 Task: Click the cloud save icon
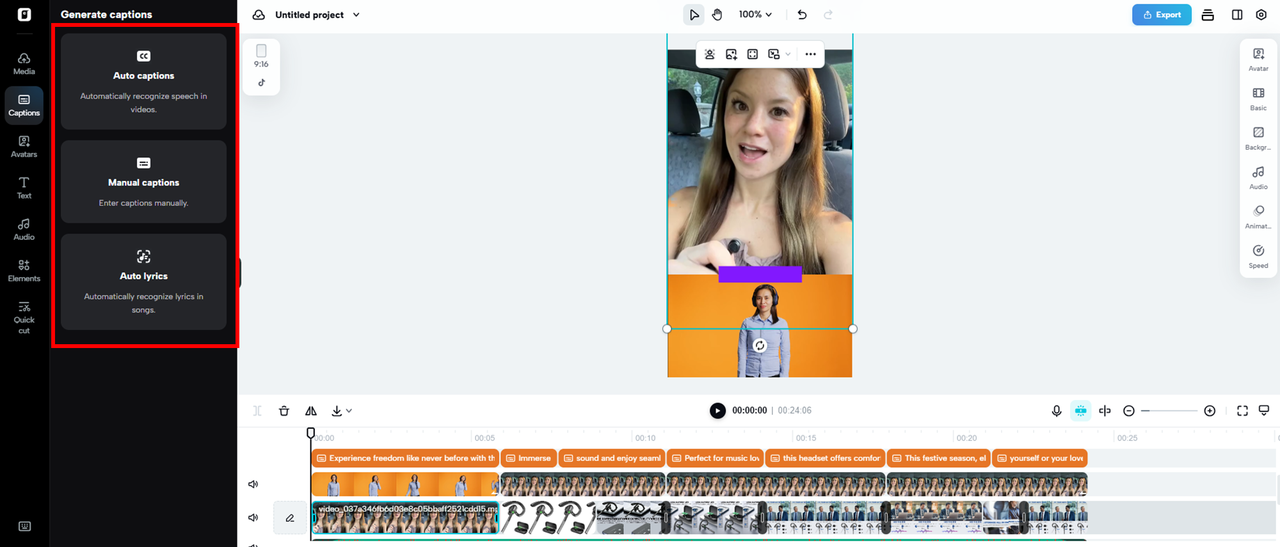[259, 15]
